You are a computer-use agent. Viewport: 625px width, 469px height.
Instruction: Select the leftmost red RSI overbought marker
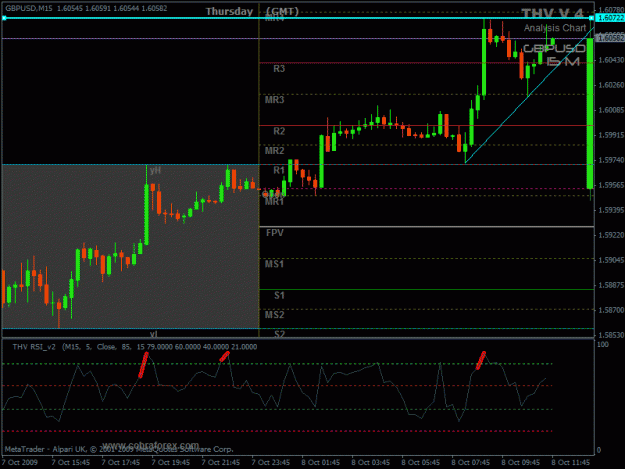[143, 365]
